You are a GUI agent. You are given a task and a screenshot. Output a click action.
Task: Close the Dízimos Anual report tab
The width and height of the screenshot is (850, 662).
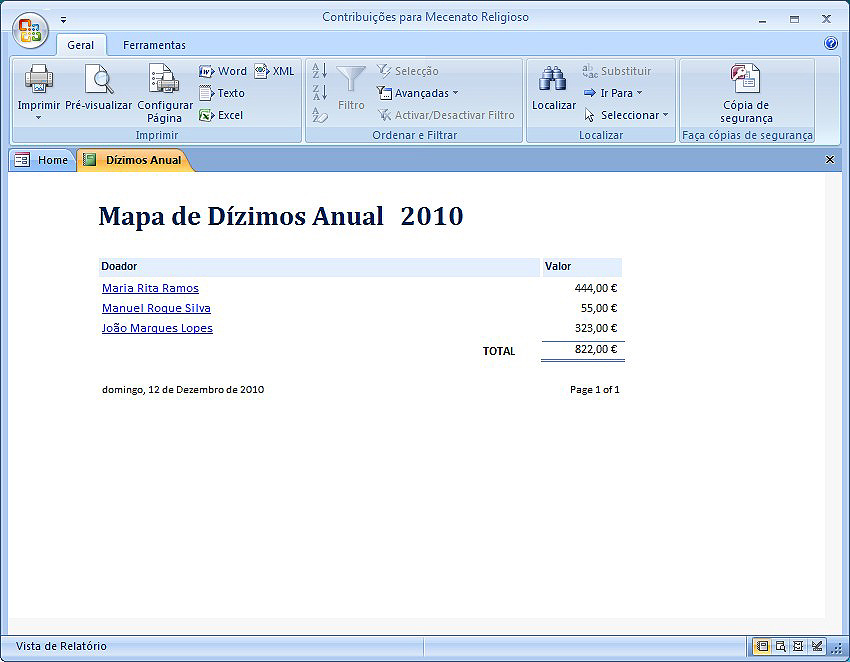[829, 160]
